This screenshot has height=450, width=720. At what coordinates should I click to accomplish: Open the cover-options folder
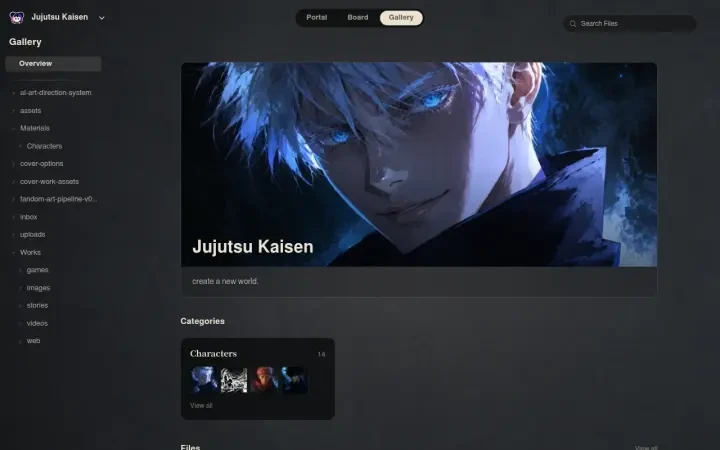point(41,164)
